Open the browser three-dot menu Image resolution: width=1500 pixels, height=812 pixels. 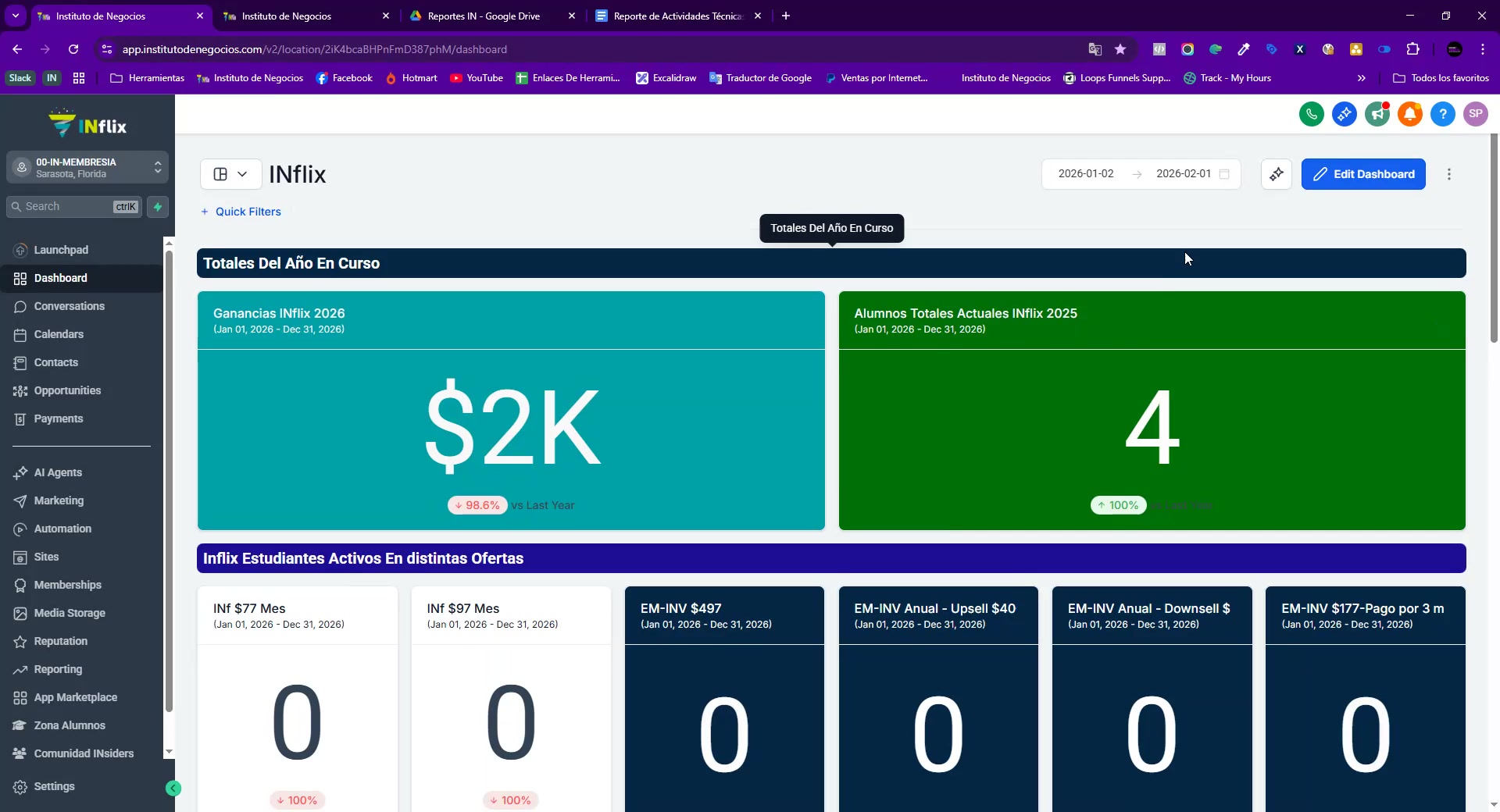(x=1483, y=49)
